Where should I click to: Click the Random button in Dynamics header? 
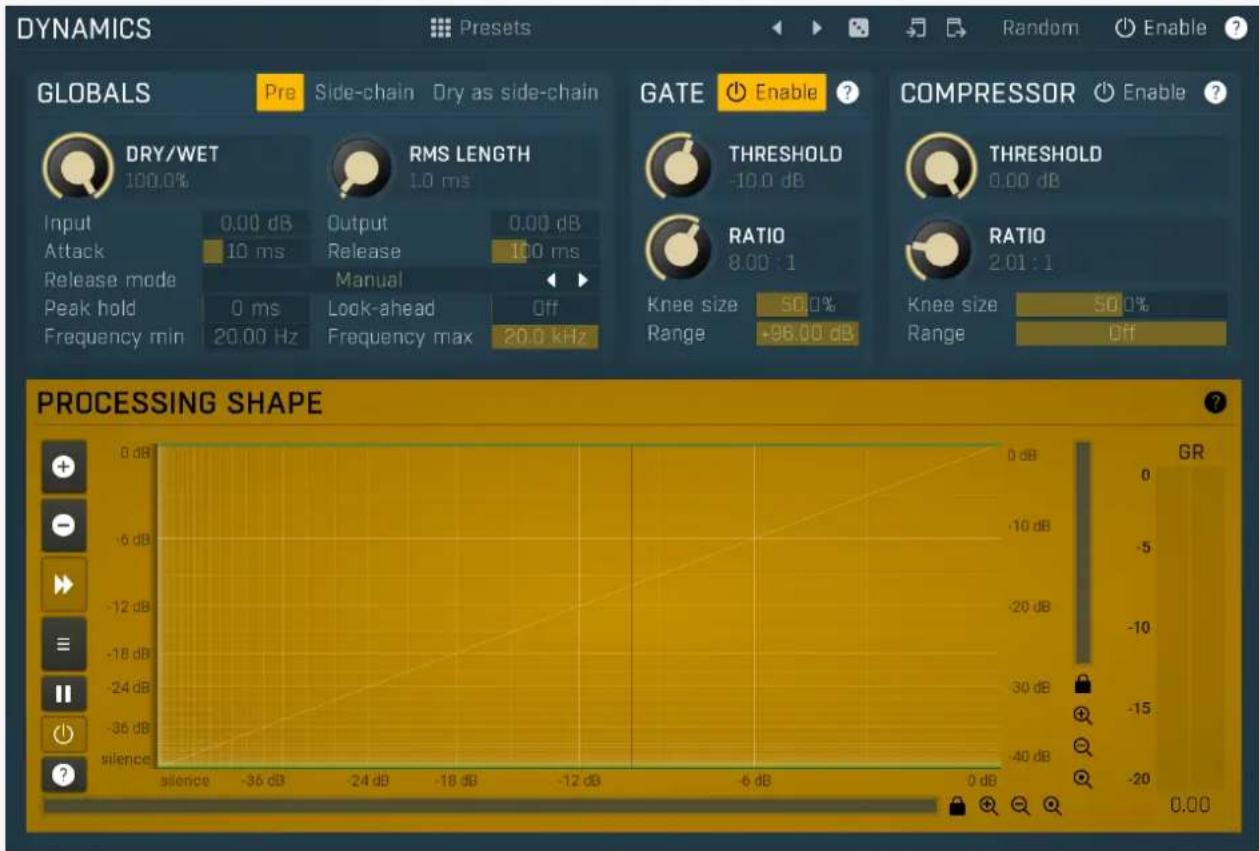[x=1040, y=28]
